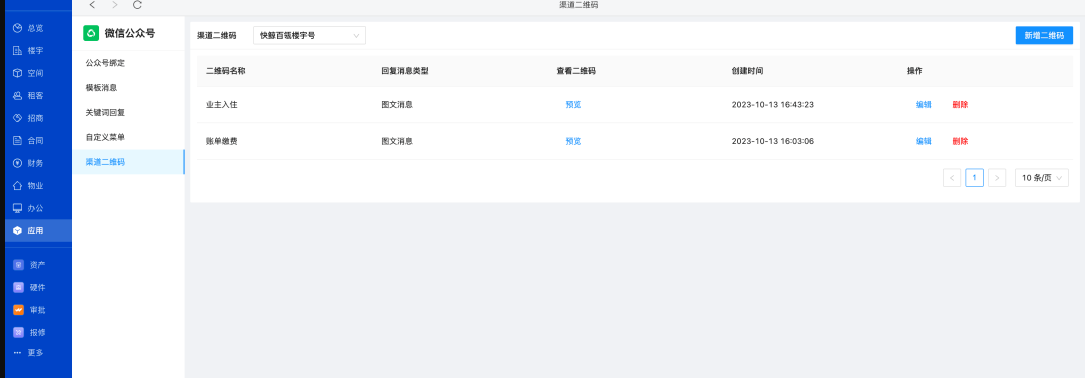The height and width of the screenshot is (378, 1085).
Task: Click the 应用 apps icon in sidebar
Action: (18, 231)
